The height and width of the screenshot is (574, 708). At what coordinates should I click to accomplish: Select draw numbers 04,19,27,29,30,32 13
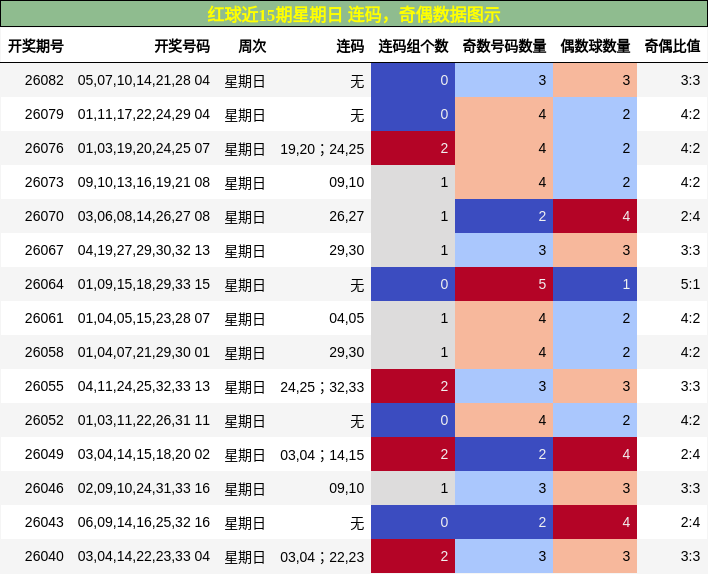point(144,250)
